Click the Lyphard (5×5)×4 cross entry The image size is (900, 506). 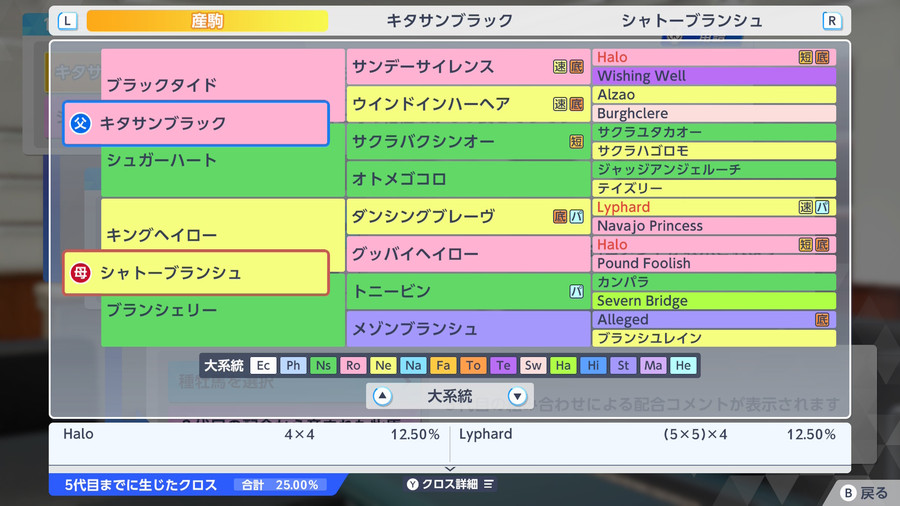point(647,434)
